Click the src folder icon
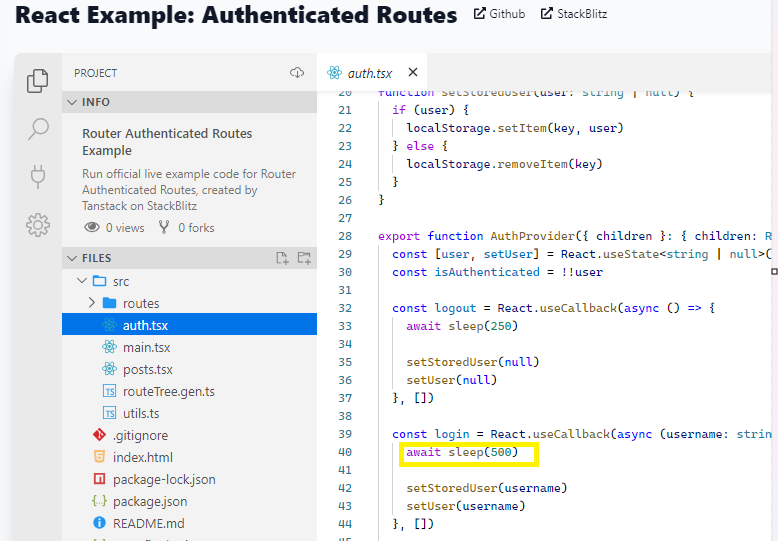The width and height of the screenshot is (778, 541). pyautogui.click(x=100, y=281)
